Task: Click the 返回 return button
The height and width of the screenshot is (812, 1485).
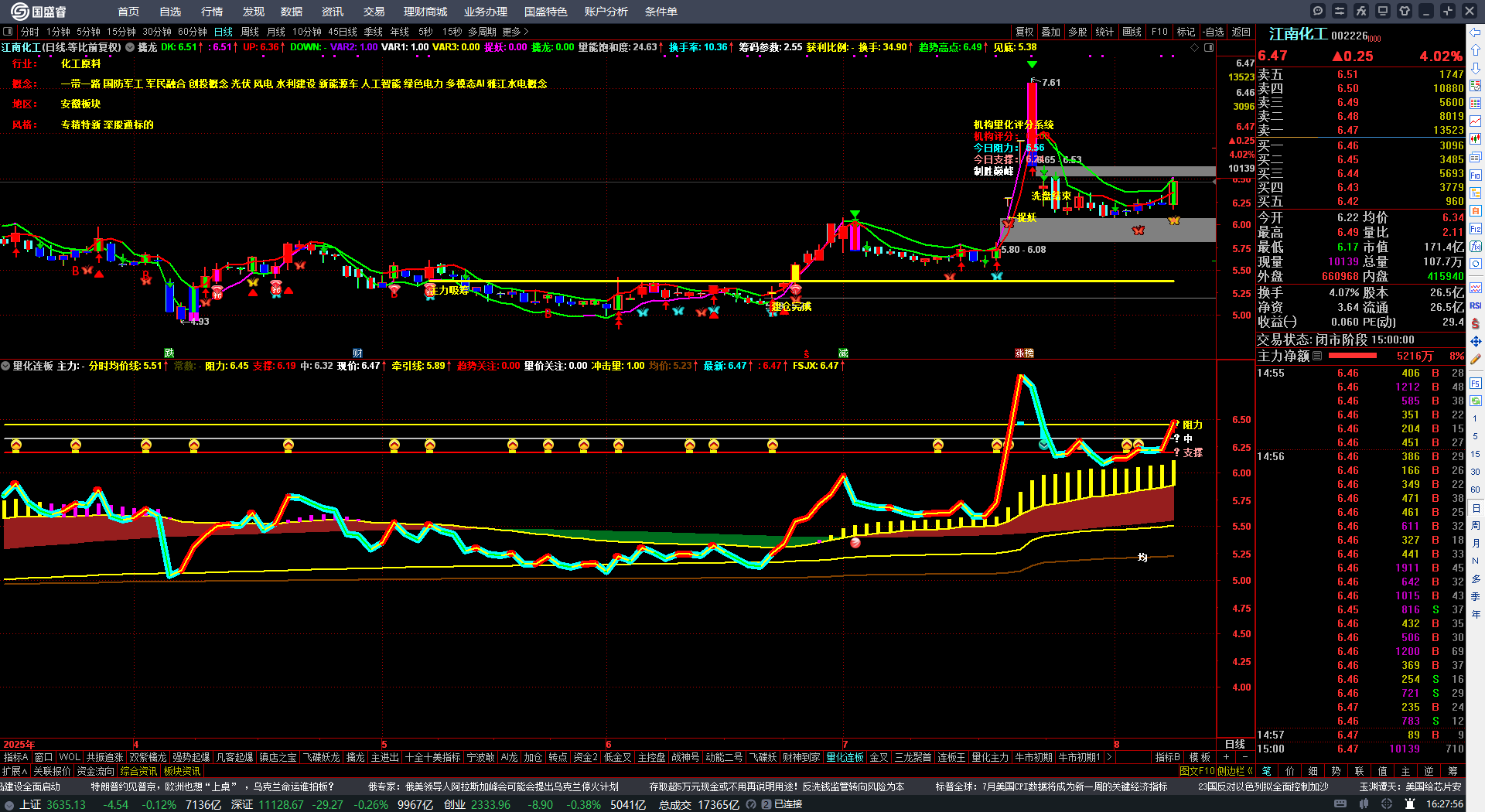Action: [1241, 32]
